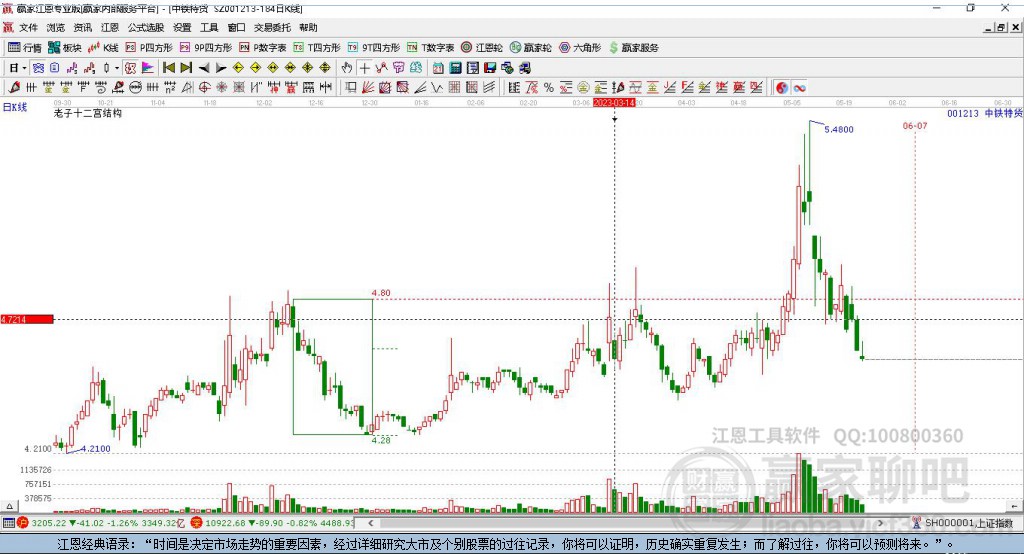Click the 4.80 box top label
Screen dimensions: 1024x554
coord(381,293)
